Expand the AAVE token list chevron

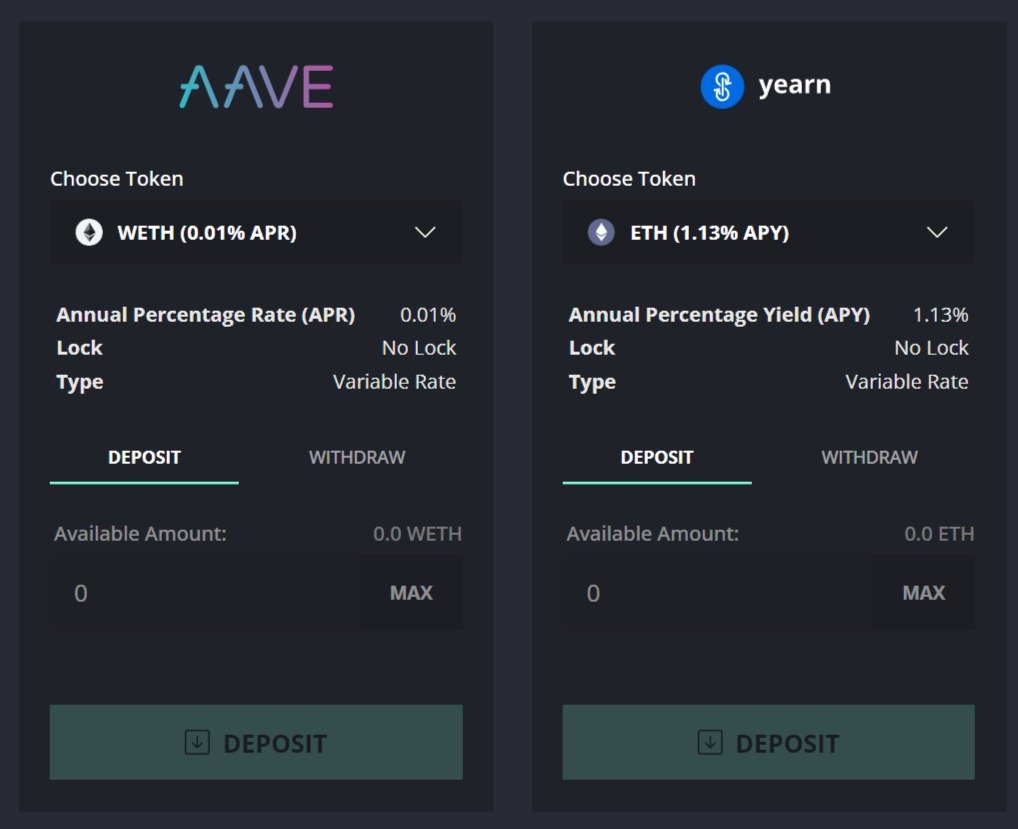[x=425, y=232]
